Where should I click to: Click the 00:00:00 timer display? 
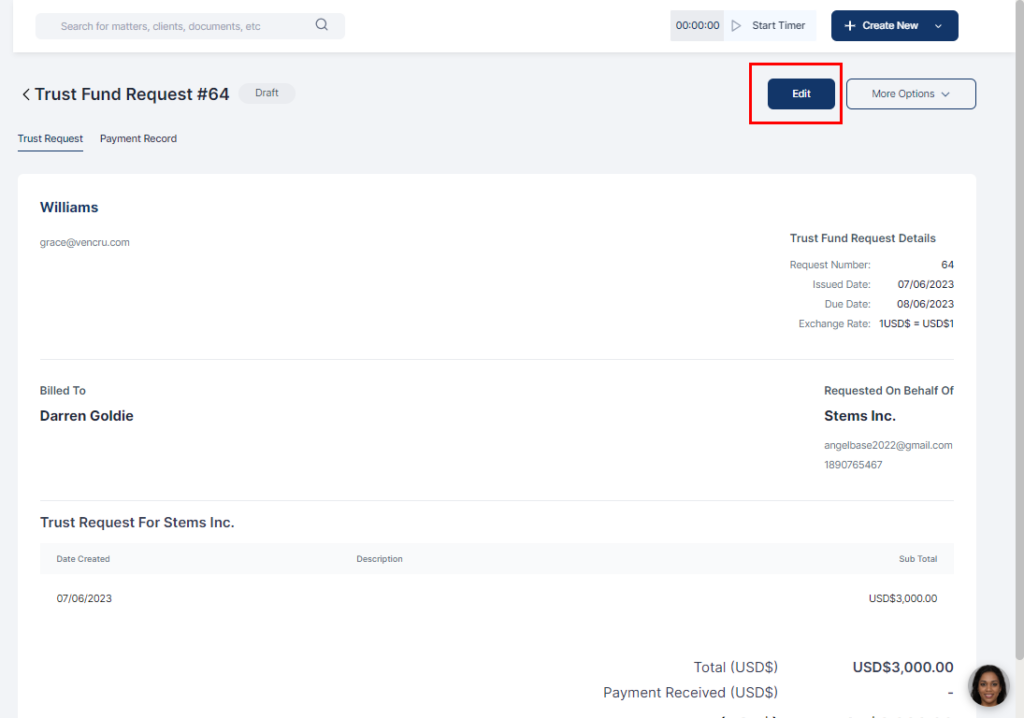pos(697,26)
